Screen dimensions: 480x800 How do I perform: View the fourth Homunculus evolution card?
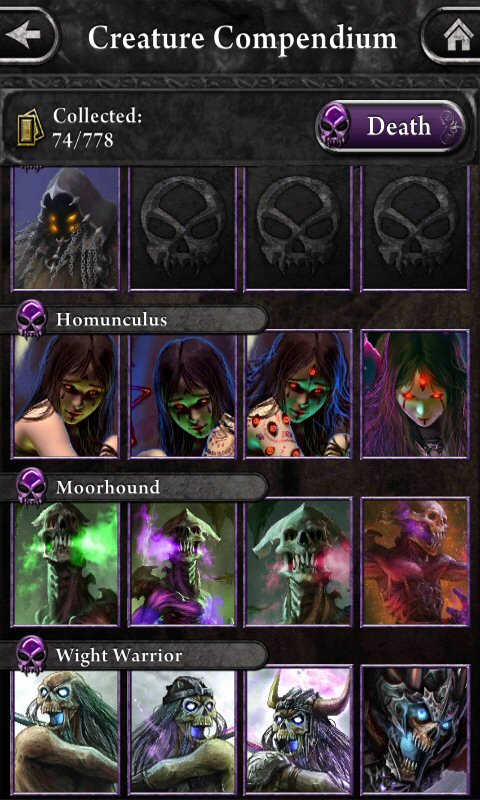click(x=415, y=395)
